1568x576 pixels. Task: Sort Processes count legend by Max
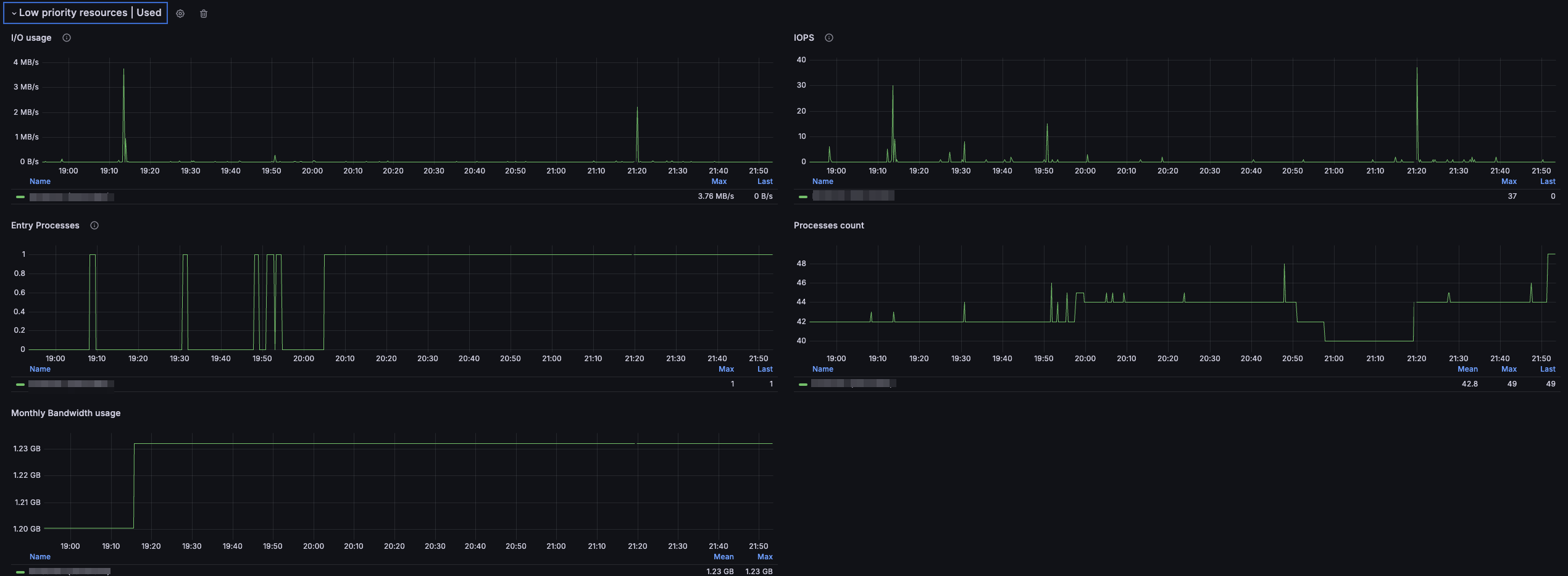(1509, 369)
